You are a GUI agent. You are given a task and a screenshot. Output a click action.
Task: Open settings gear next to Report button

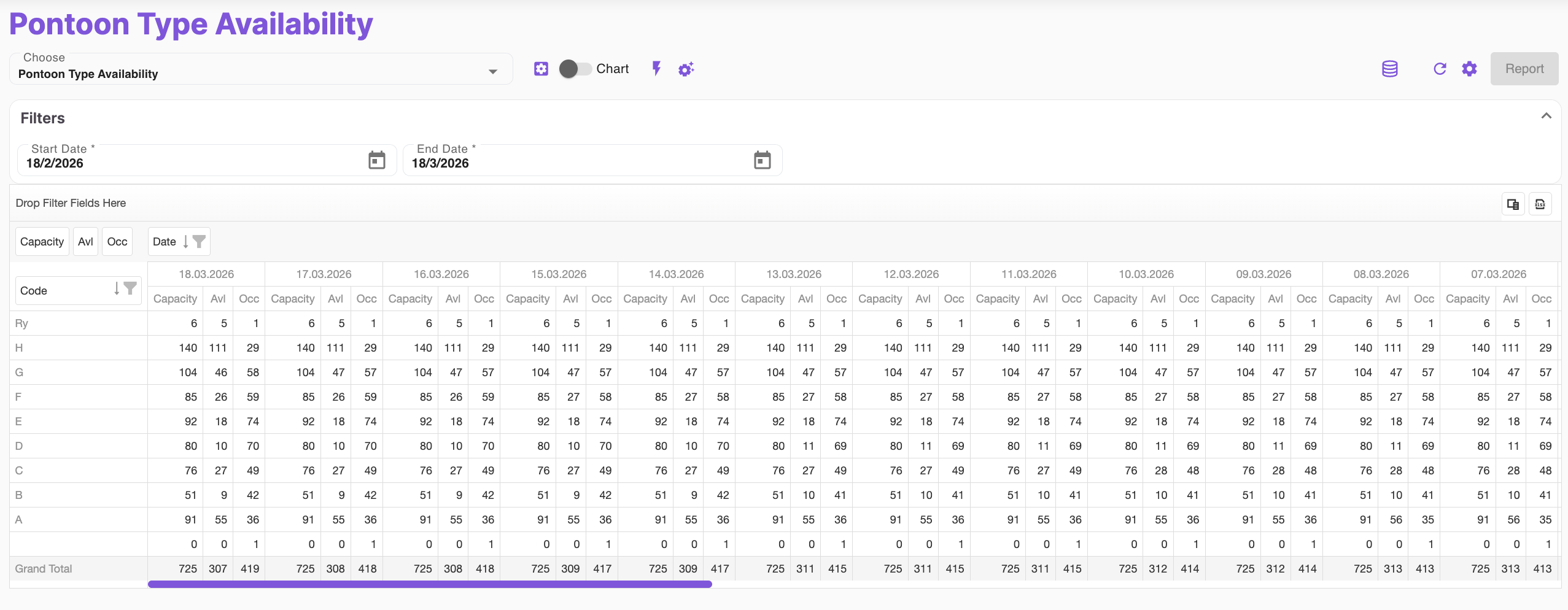coord(1469,69)
